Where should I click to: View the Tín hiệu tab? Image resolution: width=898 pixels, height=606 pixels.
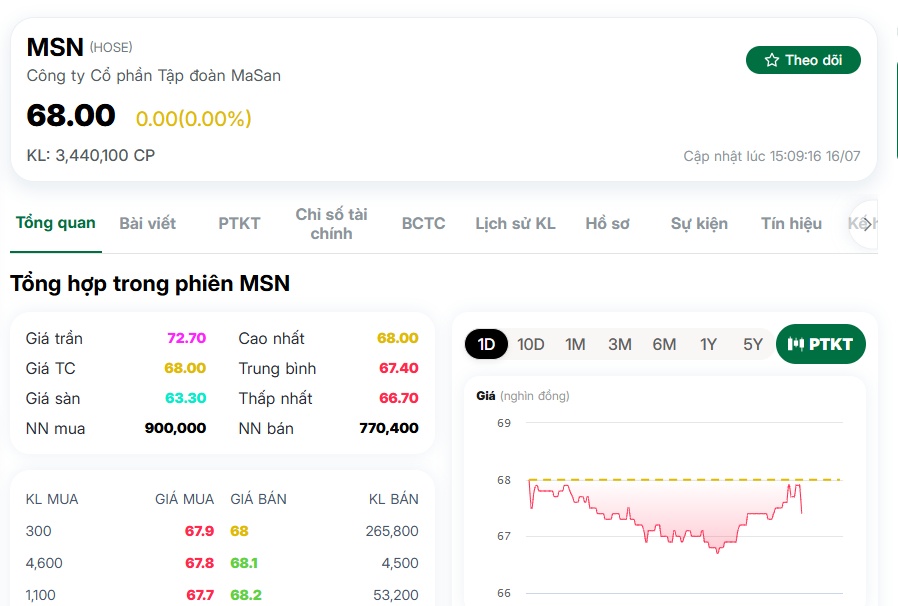[x=791, y=223]
